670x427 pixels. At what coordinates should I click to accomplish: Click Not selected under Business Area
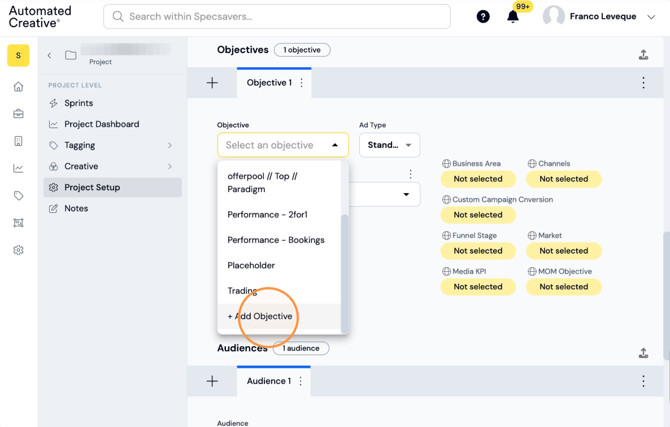pyautogui.click(x=478, y=179)
